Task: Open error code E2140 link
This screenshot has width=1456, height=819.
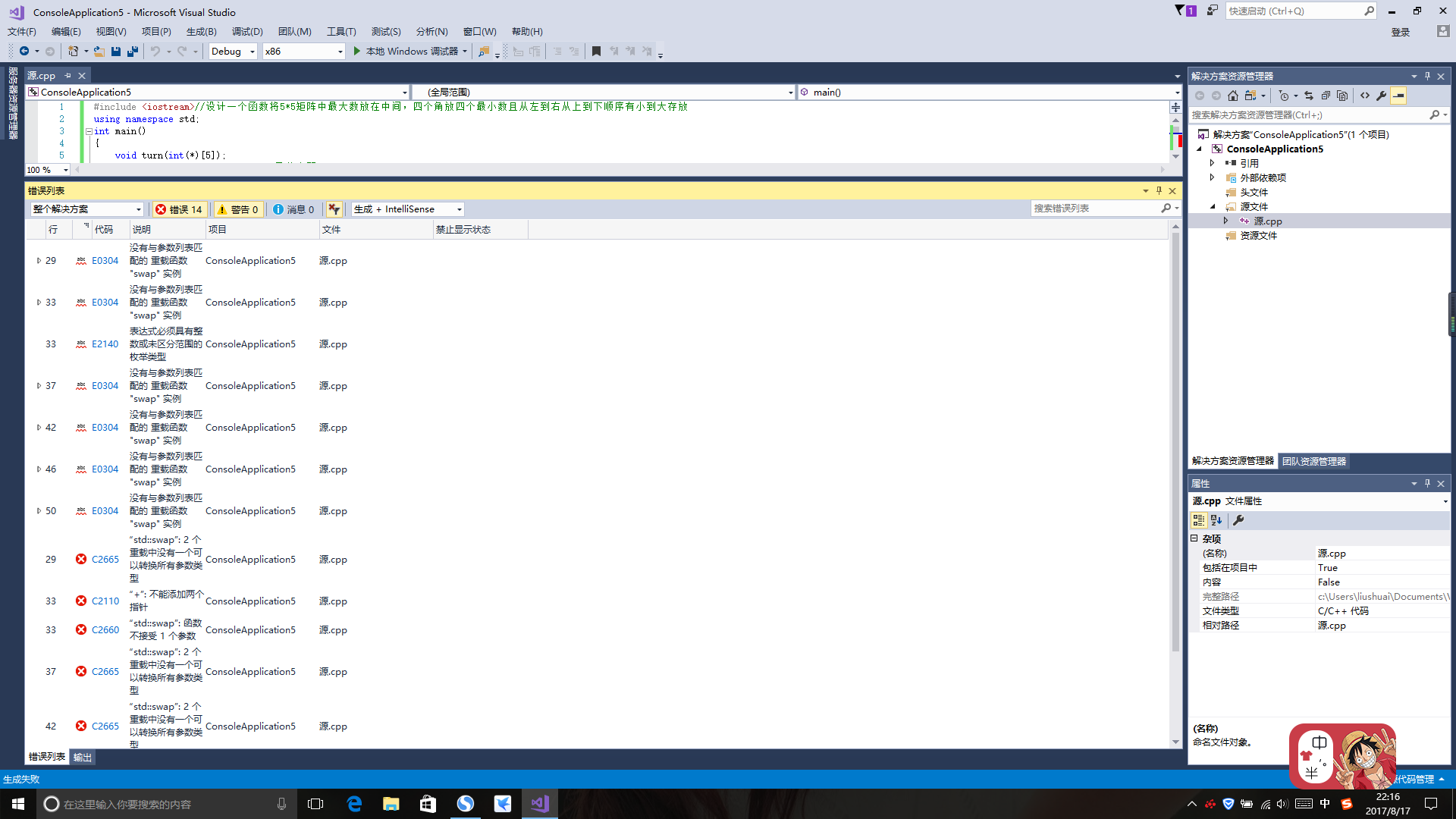Action: 105,344
